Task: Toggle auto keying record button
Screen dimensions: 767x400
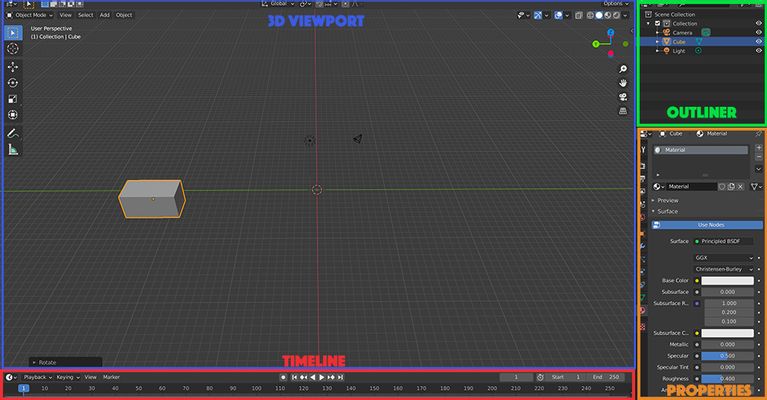Action: [x=283, y=377]
